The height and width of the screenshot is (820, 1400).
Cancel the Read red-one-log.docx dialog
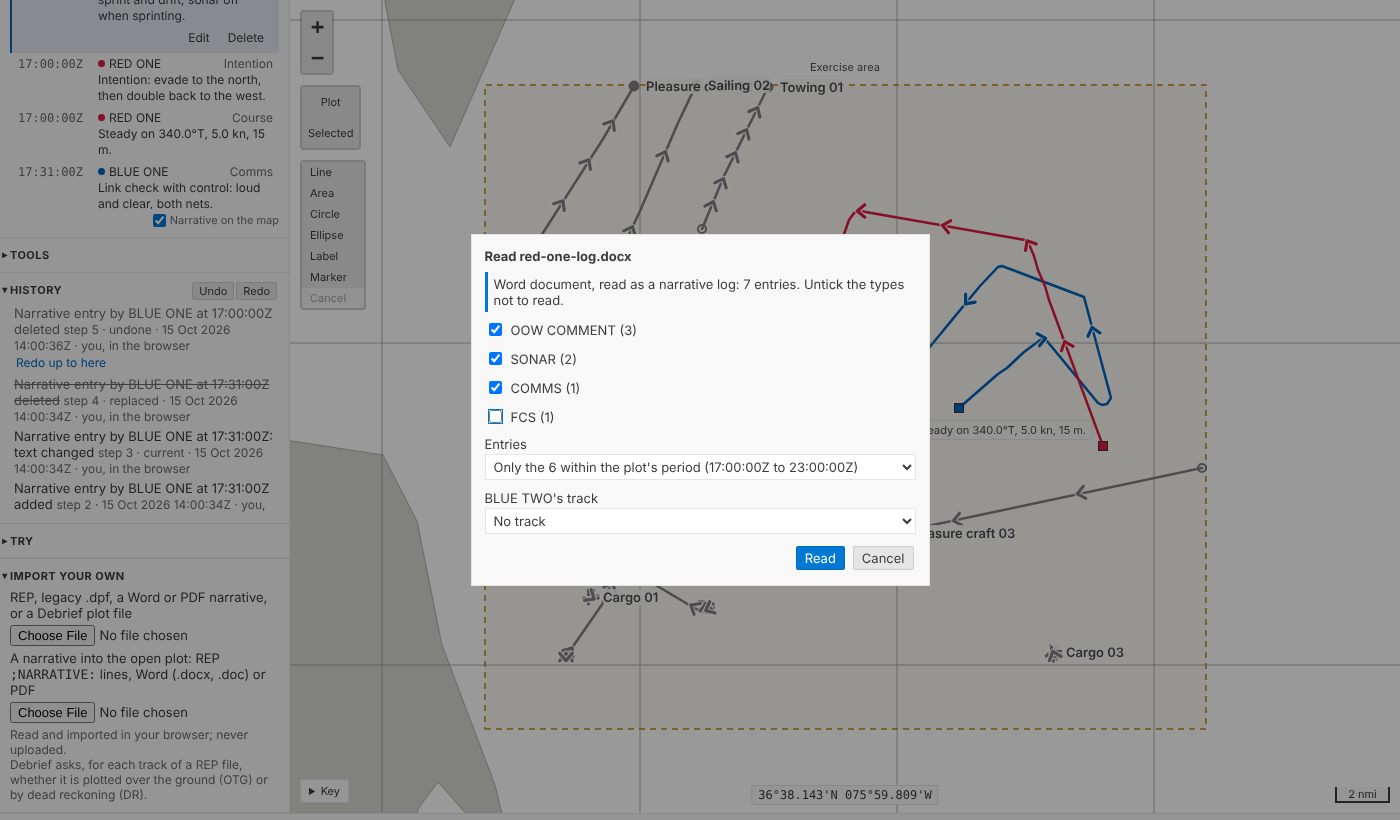pos(883,558)
